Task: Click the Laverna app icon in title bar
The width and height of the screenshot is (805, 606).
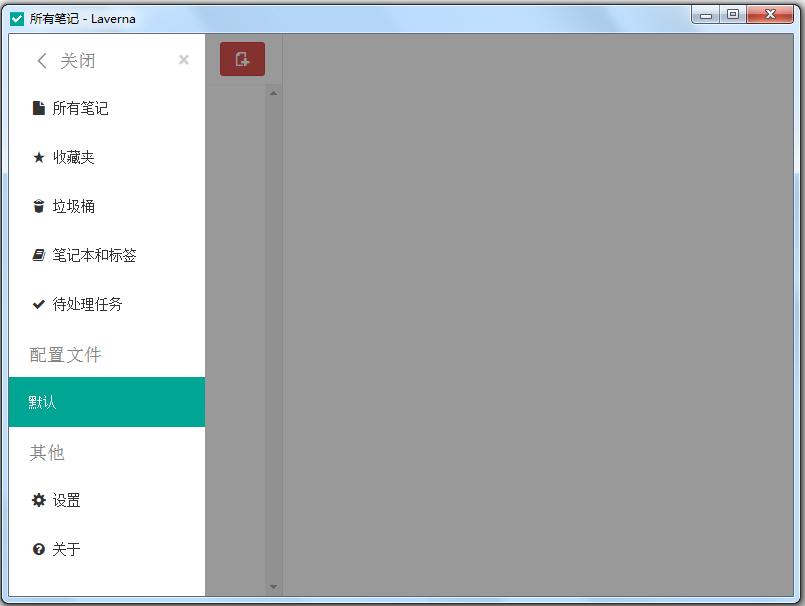Action: pyautogui.click(x=17, y=19)
